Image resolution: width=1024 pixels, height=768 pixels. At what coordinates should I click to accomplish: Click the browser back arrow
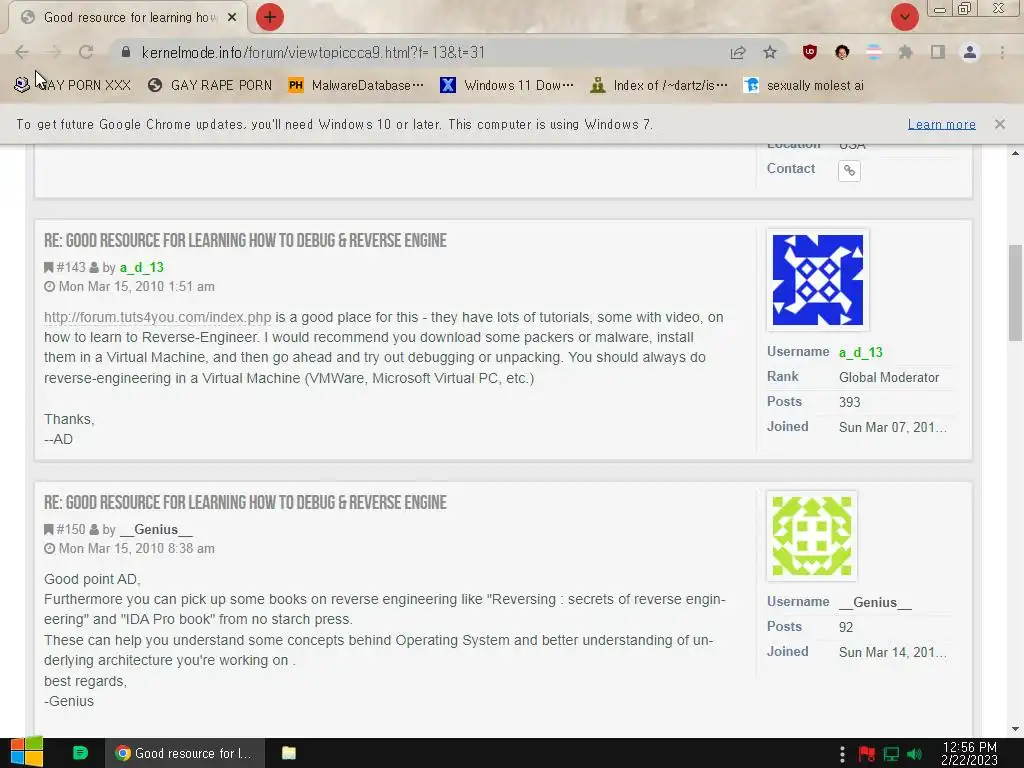(x=22, y=52)
